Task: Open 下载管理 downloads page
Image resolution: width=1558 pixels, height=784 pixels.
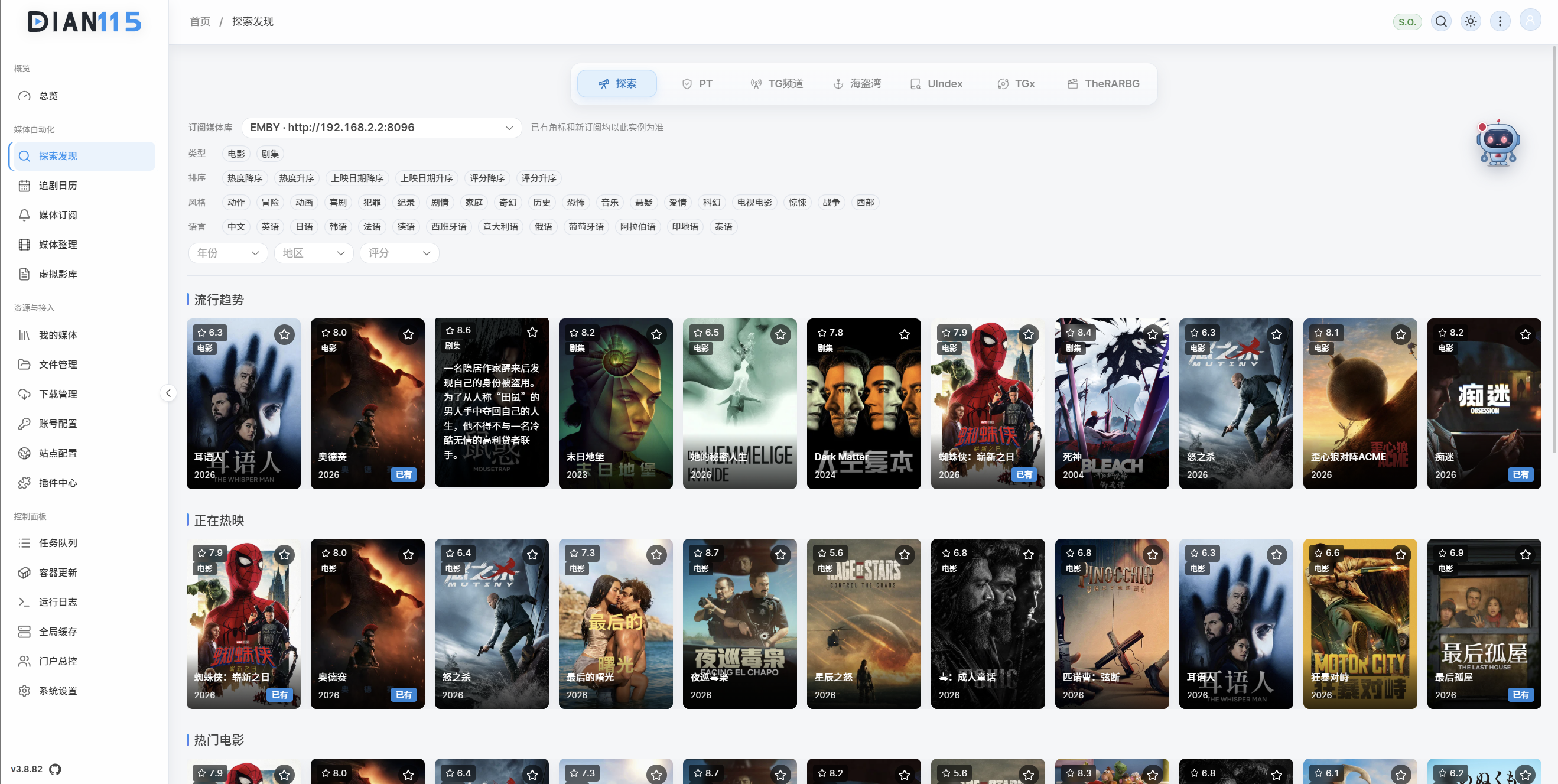Action: coord(82,395)
